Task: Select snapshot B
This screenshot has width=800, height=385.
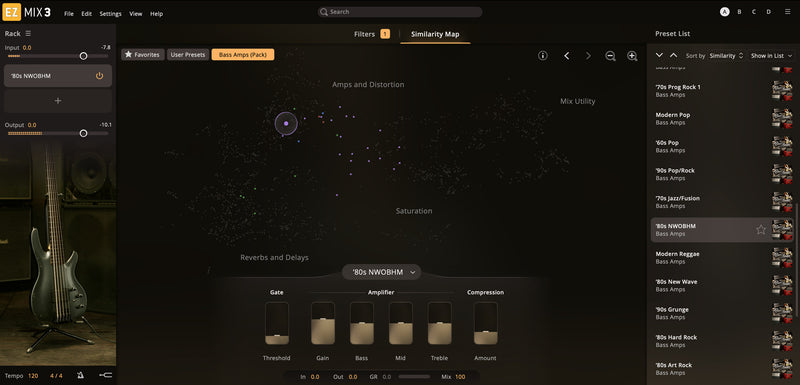Action: point(739,12)
